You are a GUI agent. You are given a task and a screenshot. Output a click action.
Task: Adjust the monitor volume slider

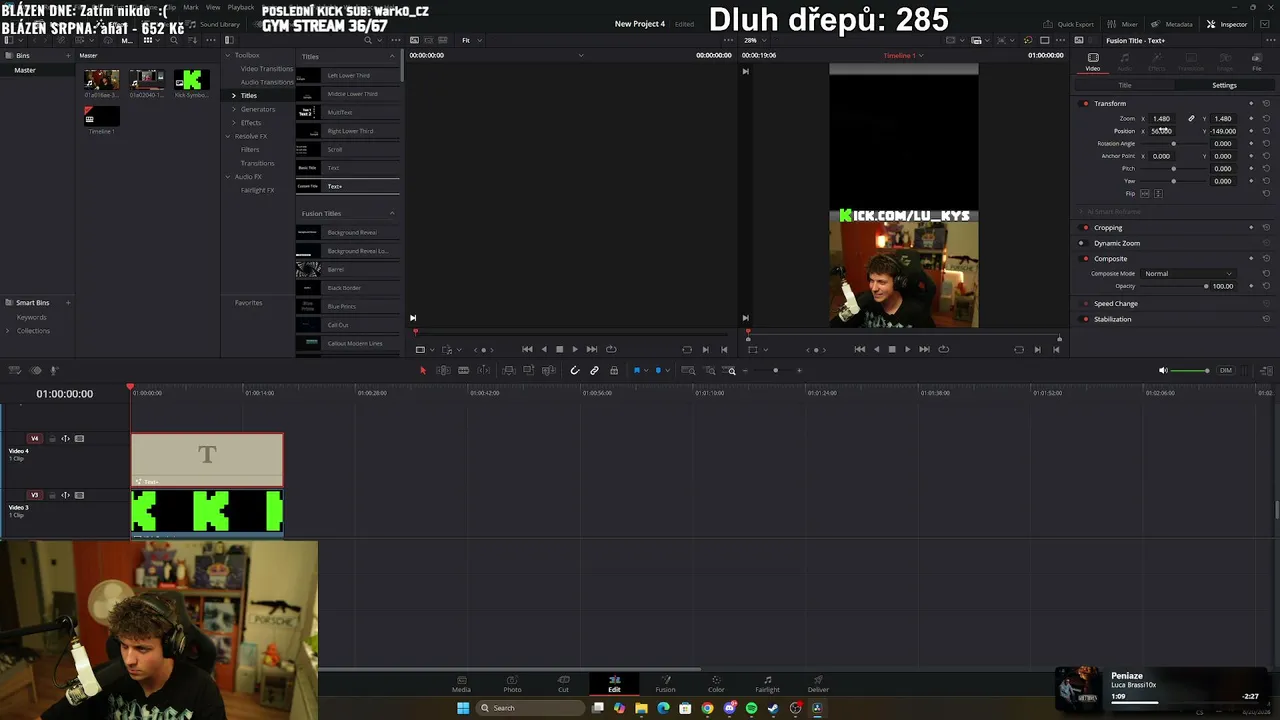click(1190, 371)
